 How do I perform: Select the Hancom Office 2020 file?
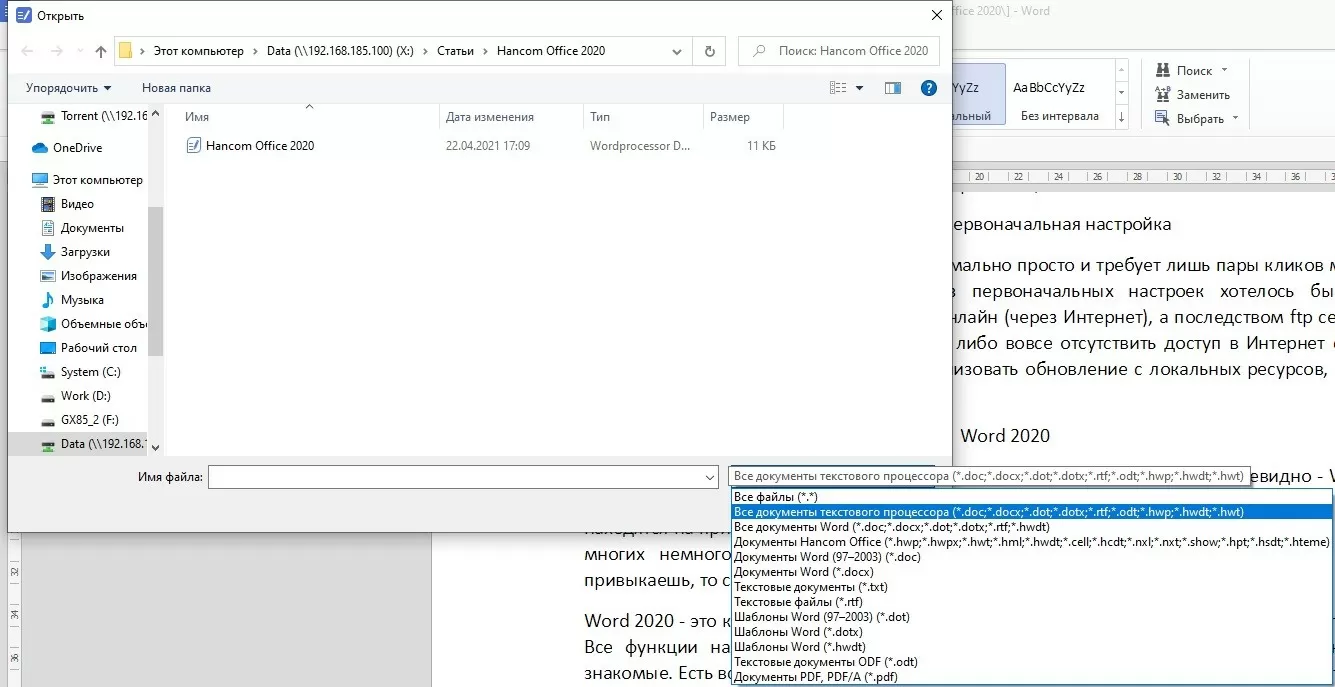pos(259,146)
